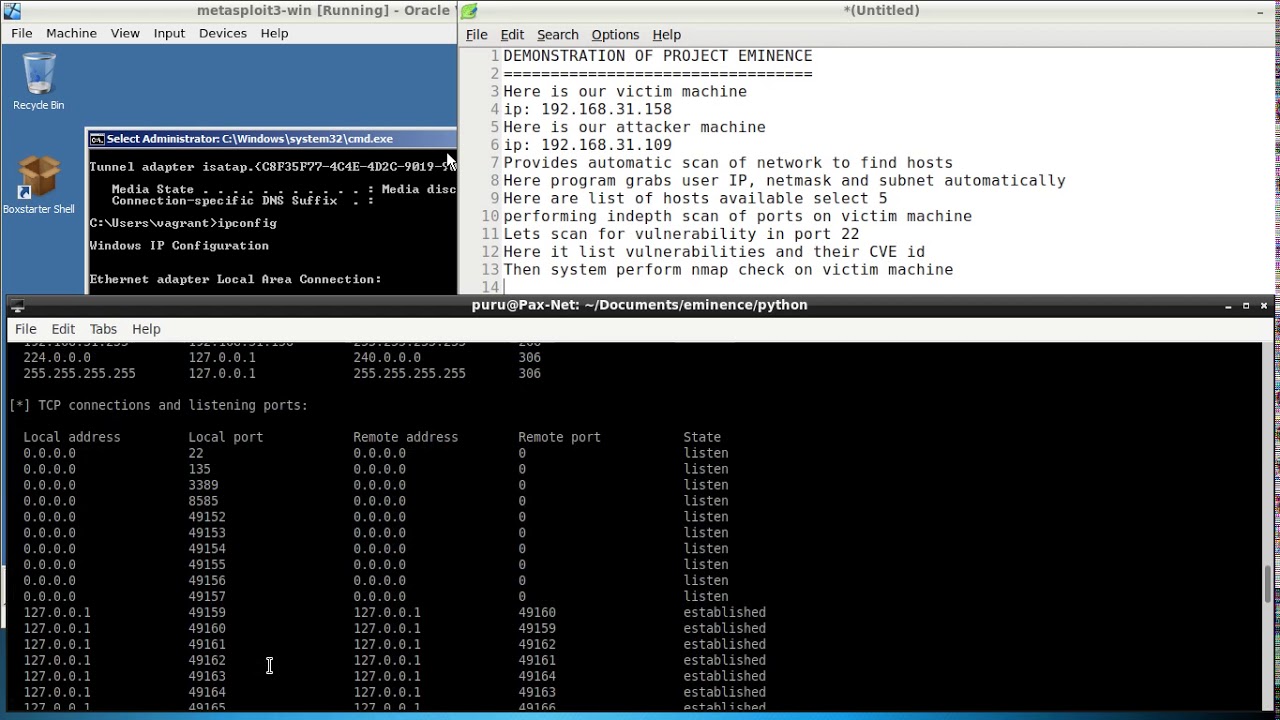Click line number 10 in editor

pos(490,216)
